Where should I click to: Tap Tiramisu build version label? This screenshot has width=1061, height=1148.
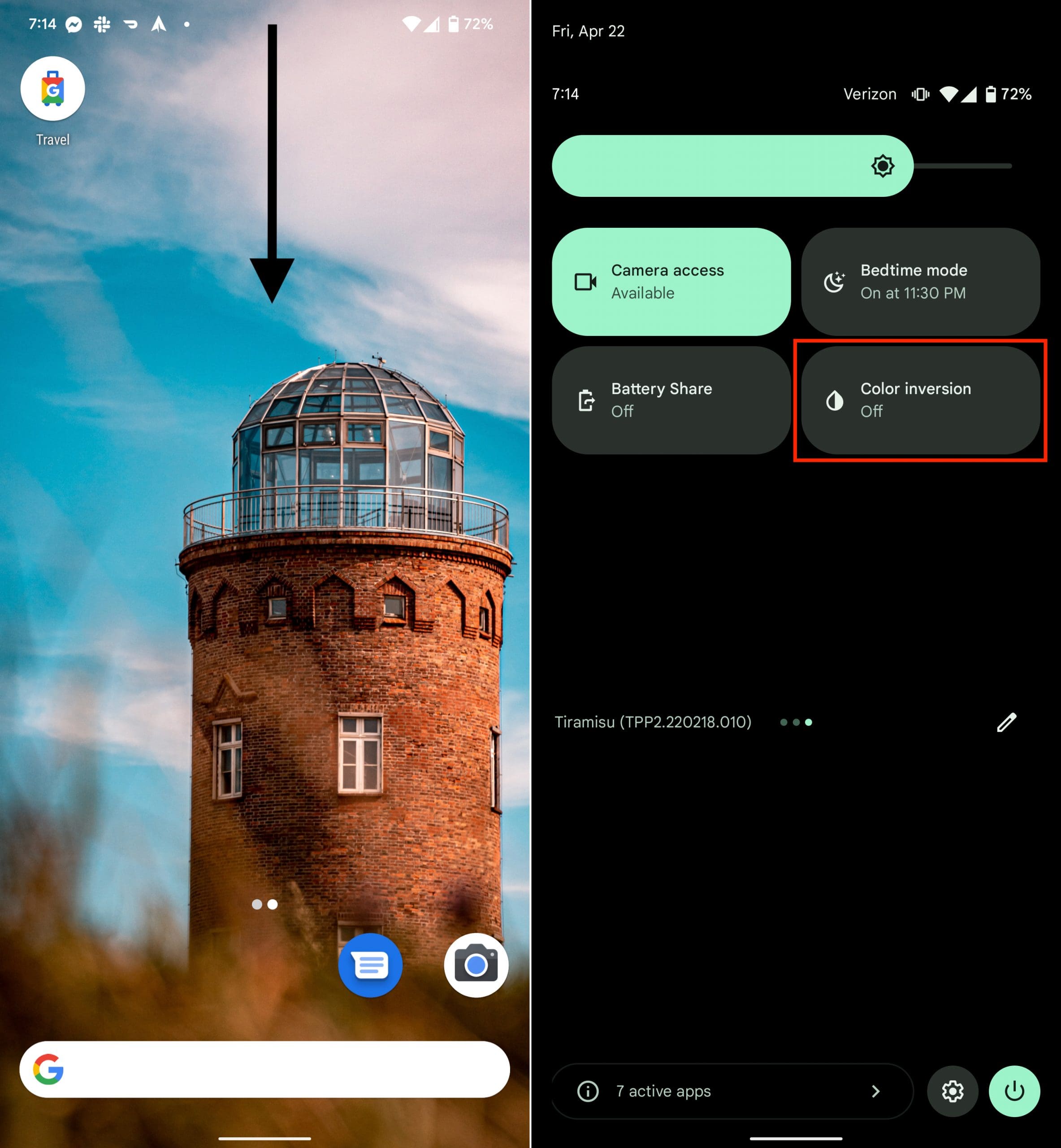[x=655, y=722]
